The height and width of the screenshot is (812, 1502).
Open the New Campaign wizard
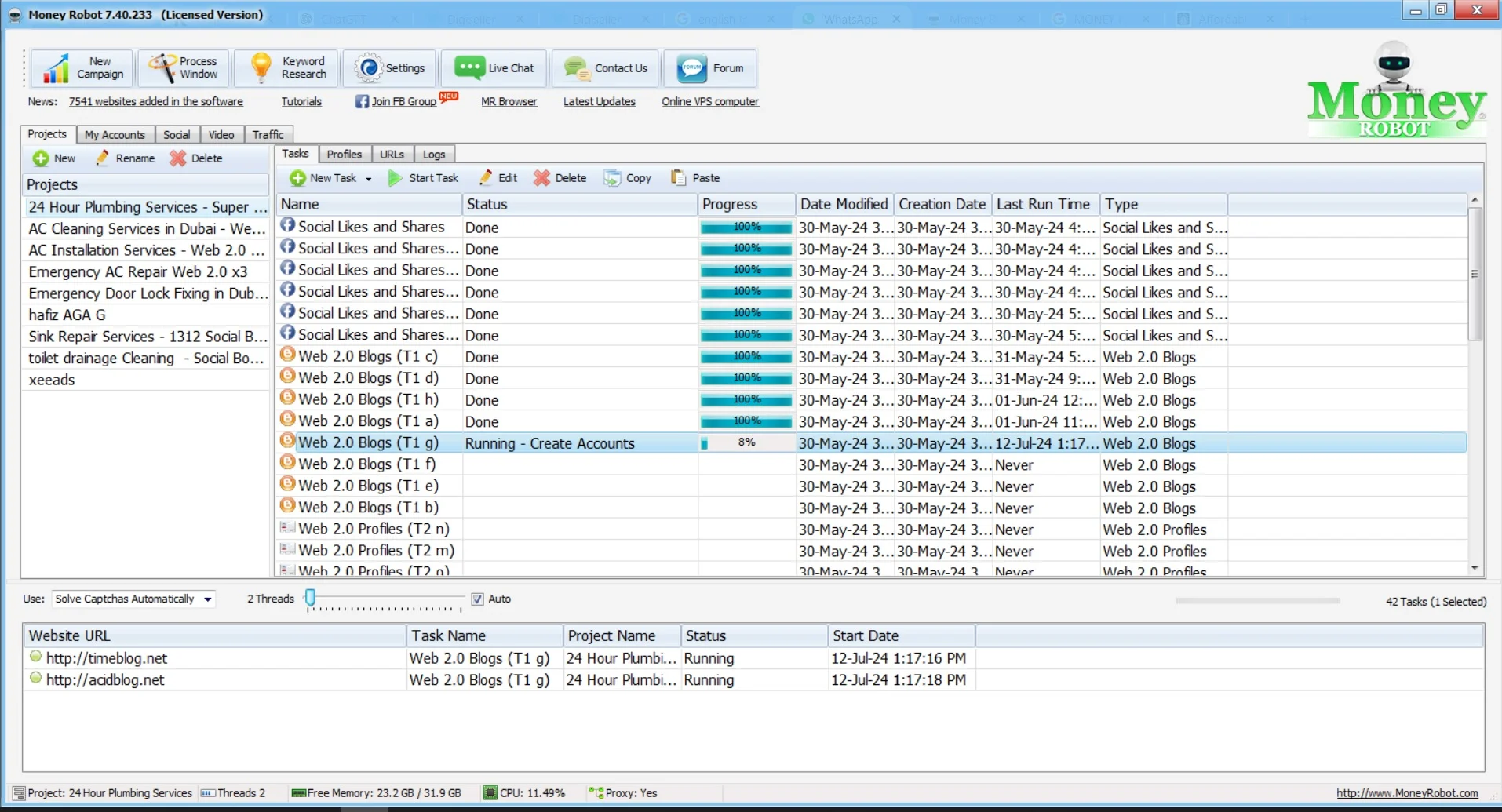[83, 68]
